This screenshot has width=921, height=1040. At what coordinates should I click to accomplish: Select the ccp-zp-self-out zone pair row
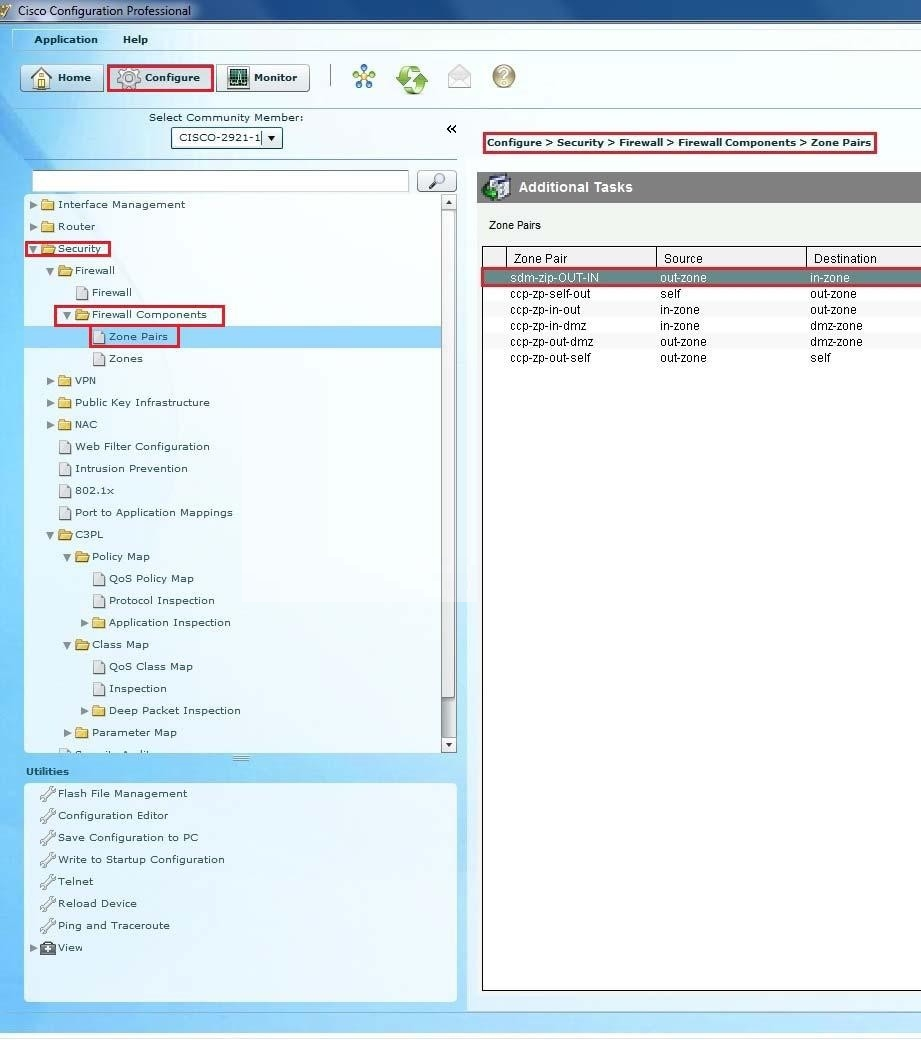702,294
